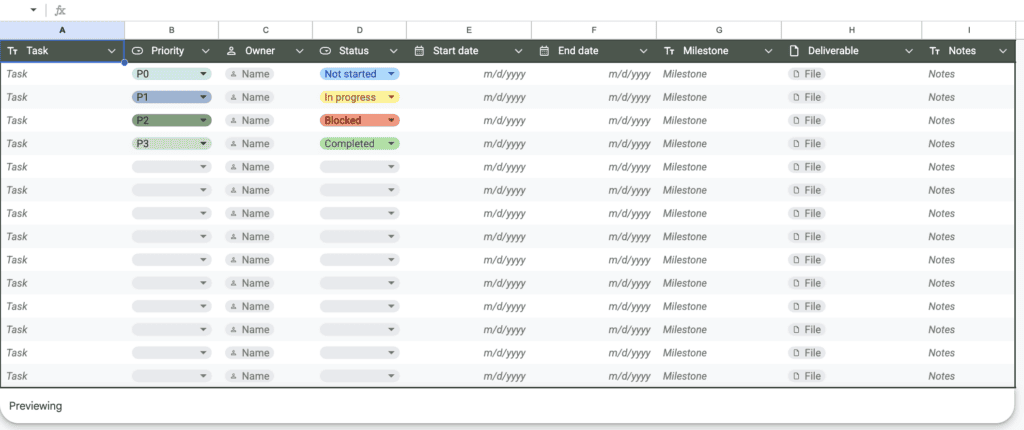This screenshot has height=430, width=1024.
Task: Select column B header
Action: (172, 30)
